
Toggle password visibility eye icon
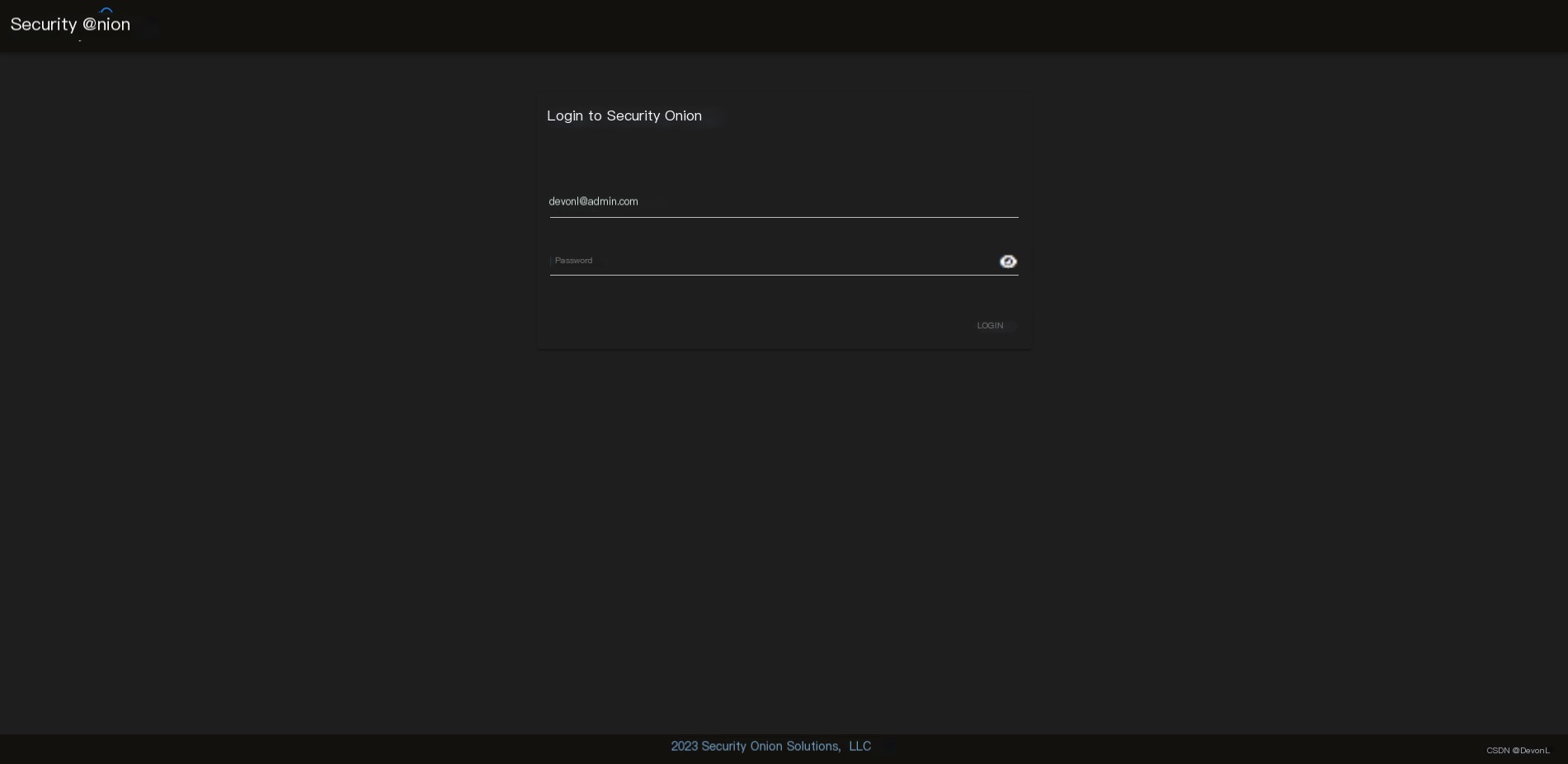1008,262
